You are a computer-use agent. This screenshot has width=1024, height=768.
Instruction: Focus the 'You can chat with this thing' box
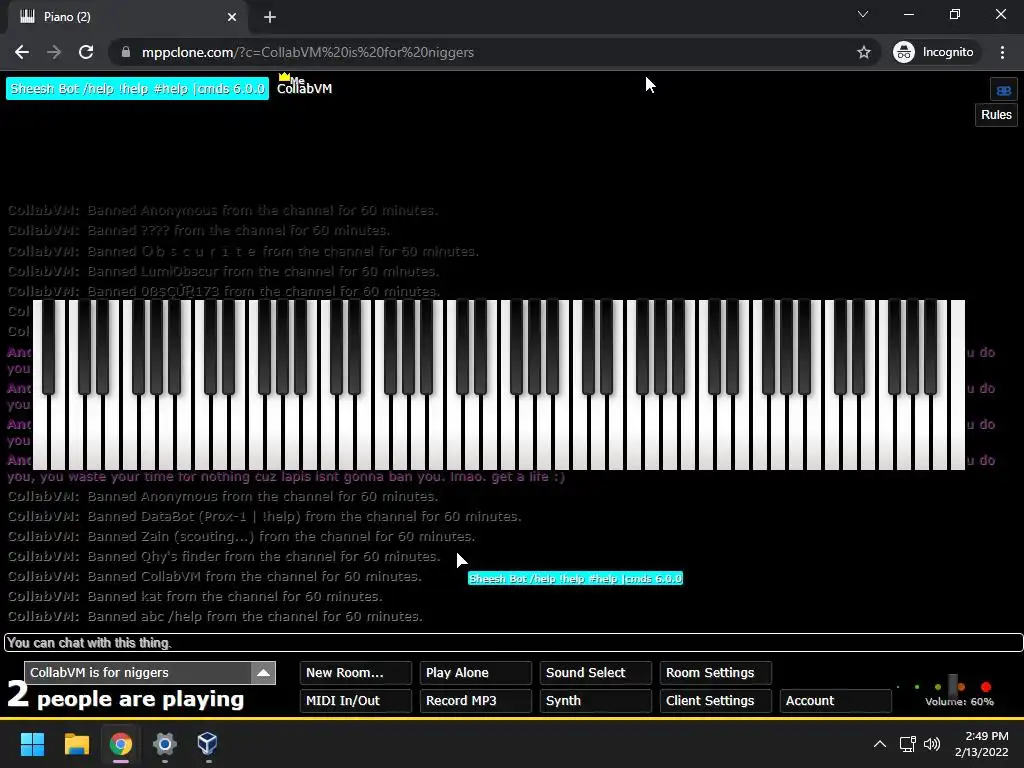tap(513, 643)
